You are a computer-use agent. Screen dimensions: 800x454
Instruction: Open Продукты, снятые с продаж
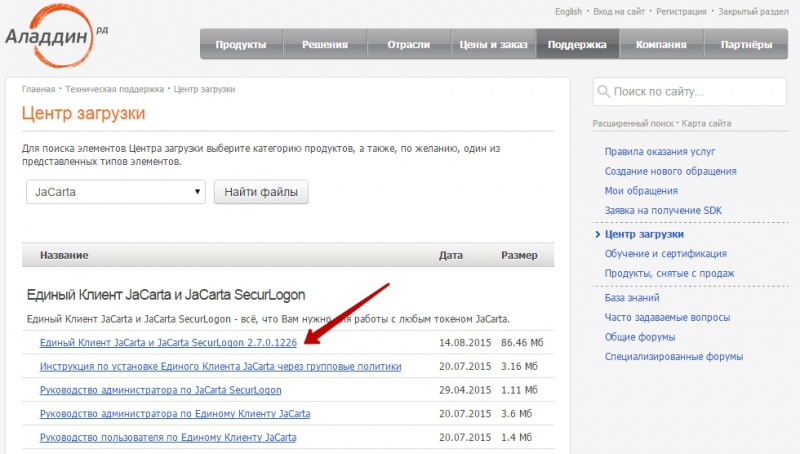669,273
